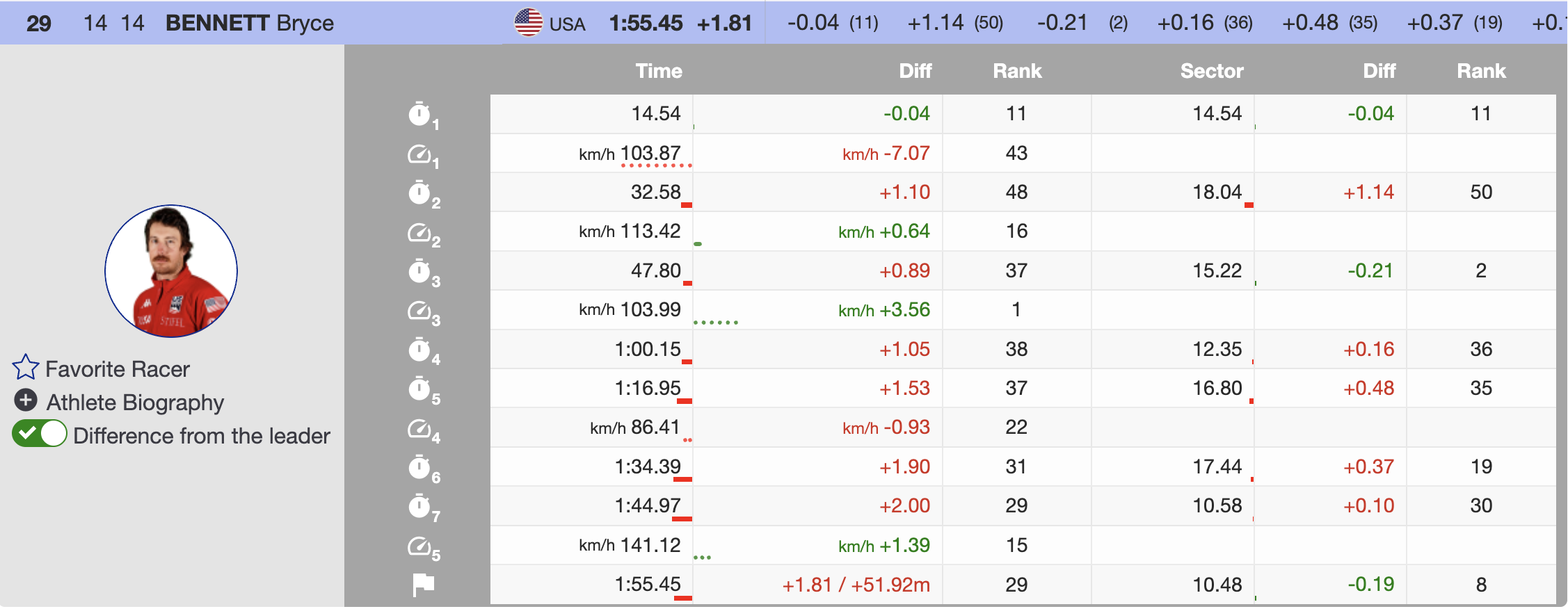Click the stopwatch icon for split 5
This screenshot has width=1568, height=609.
pos(419,389)
